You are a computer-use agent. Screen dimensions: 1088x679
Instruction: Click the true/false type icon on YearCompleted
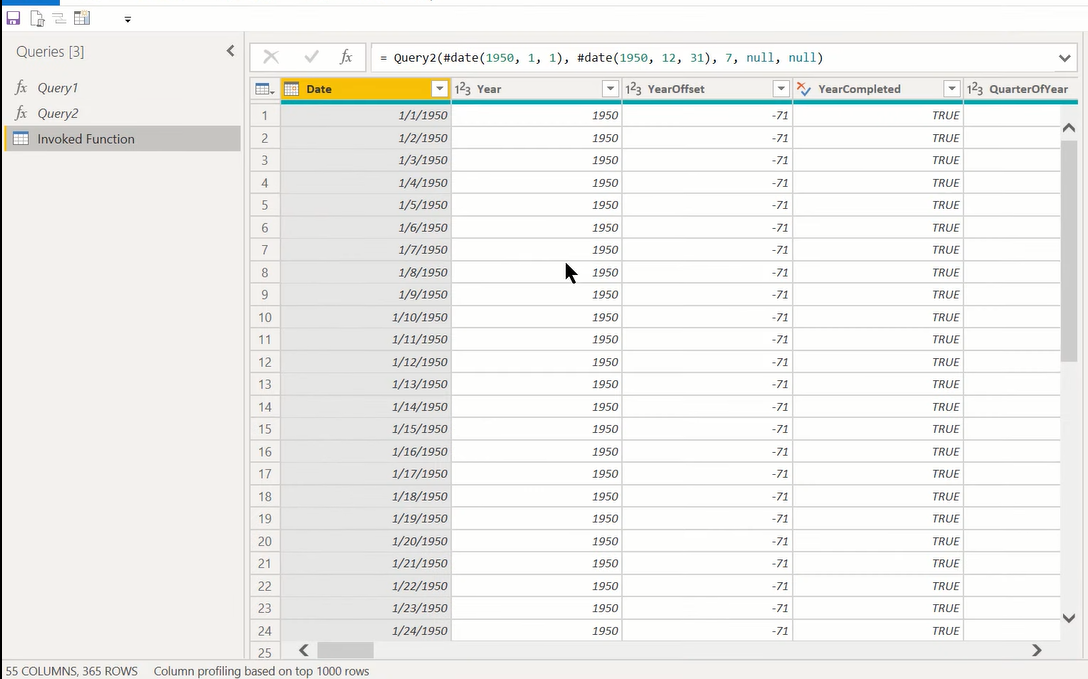click(x=804, y=89)
